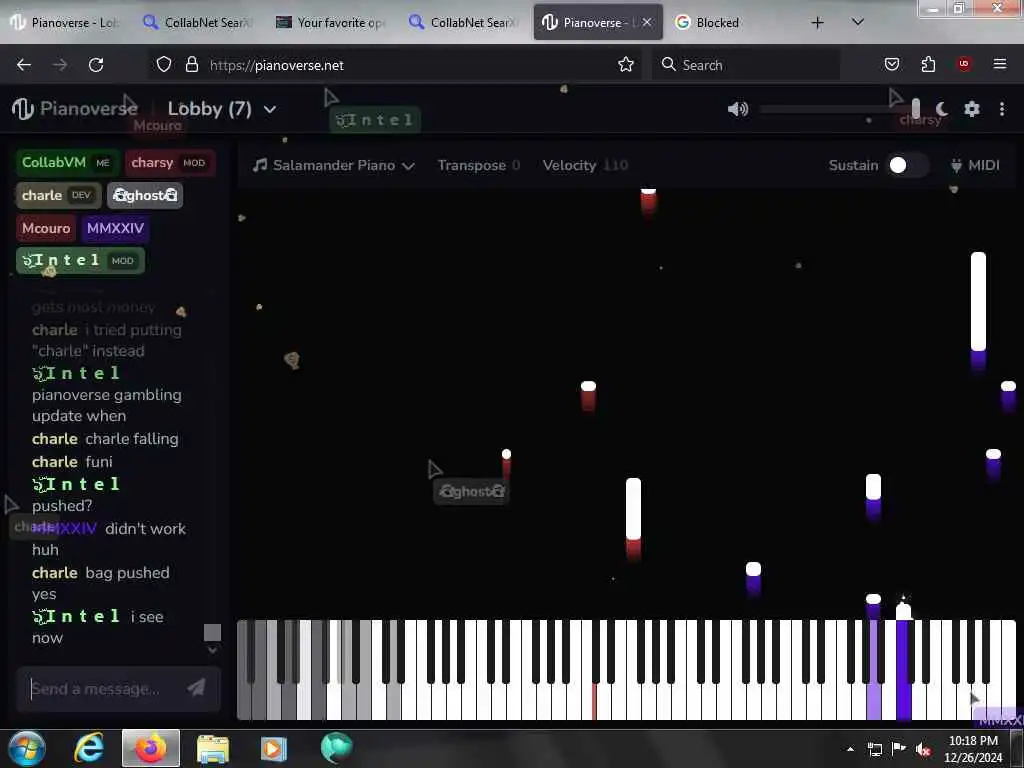Click the muted volume tray icon
Screen dimensions: 1024x768
[923, 749]
